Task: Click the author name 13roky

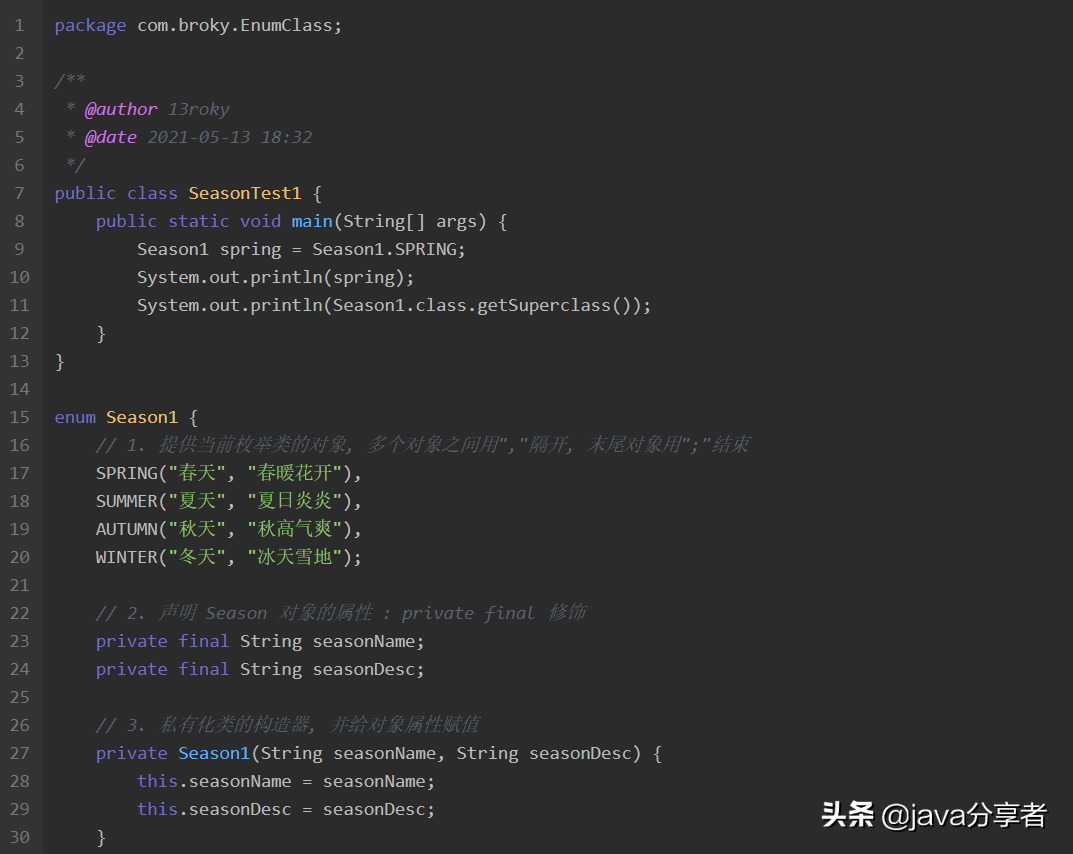Action: click(x=198, y=109)
